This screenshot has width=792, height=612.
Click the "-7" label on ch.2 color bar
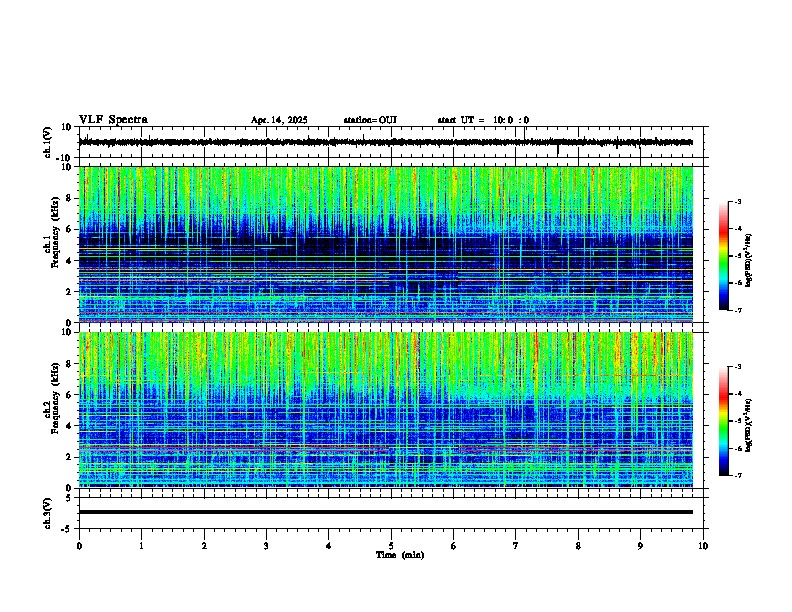tap(737, 476)
